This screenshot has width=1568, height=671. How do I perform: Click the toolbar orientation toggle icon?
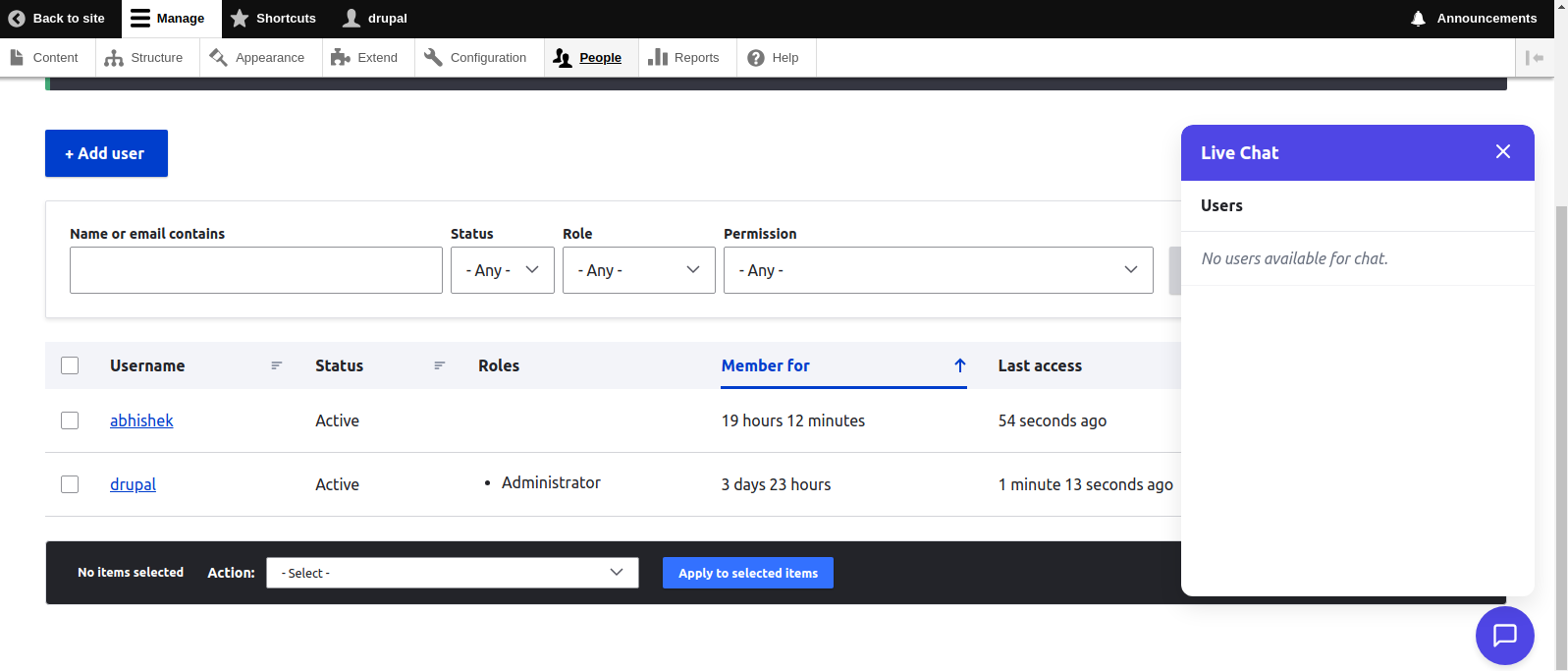1534,58
